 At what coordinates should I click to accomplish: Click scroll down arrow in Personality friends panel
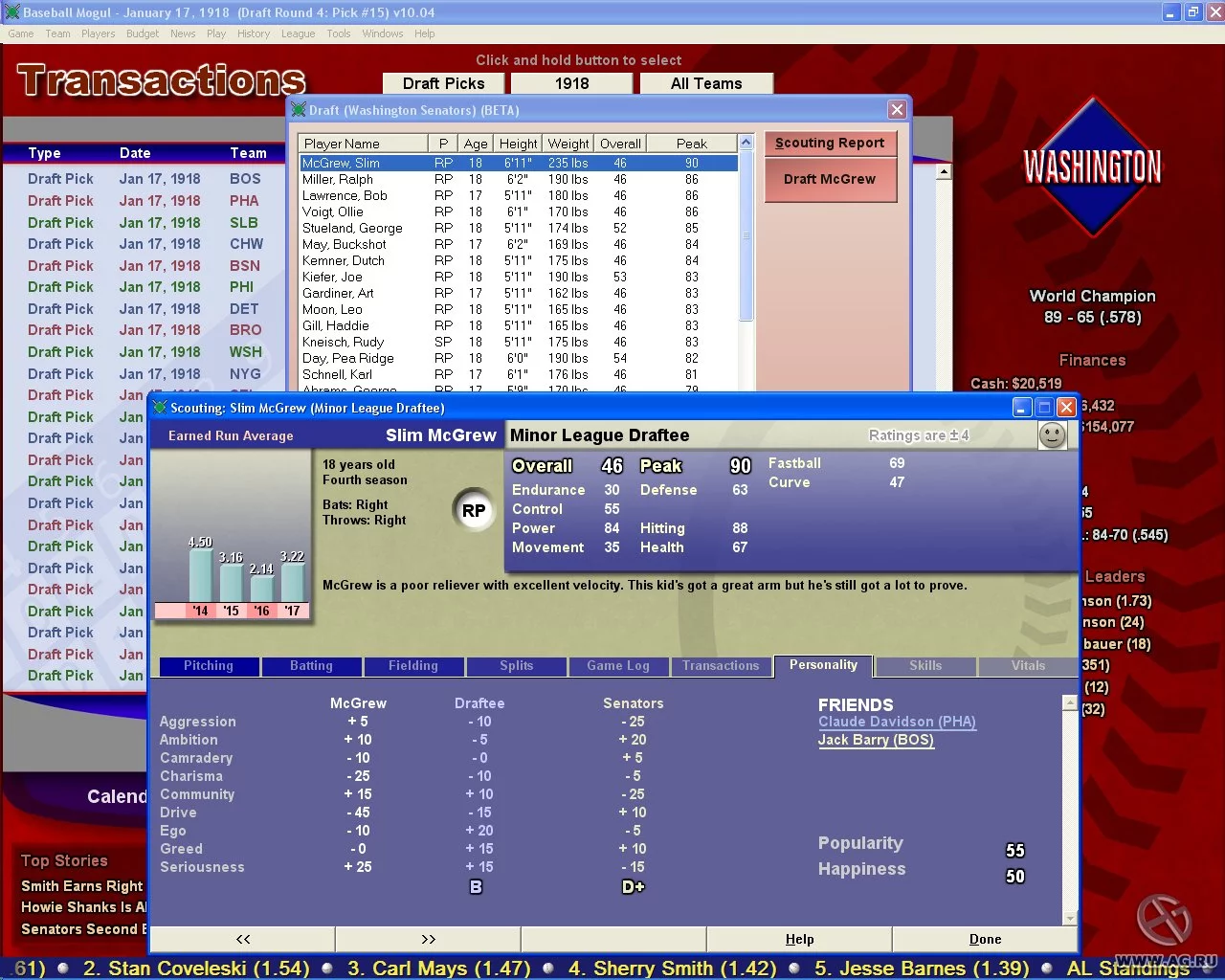(1070, 918)
